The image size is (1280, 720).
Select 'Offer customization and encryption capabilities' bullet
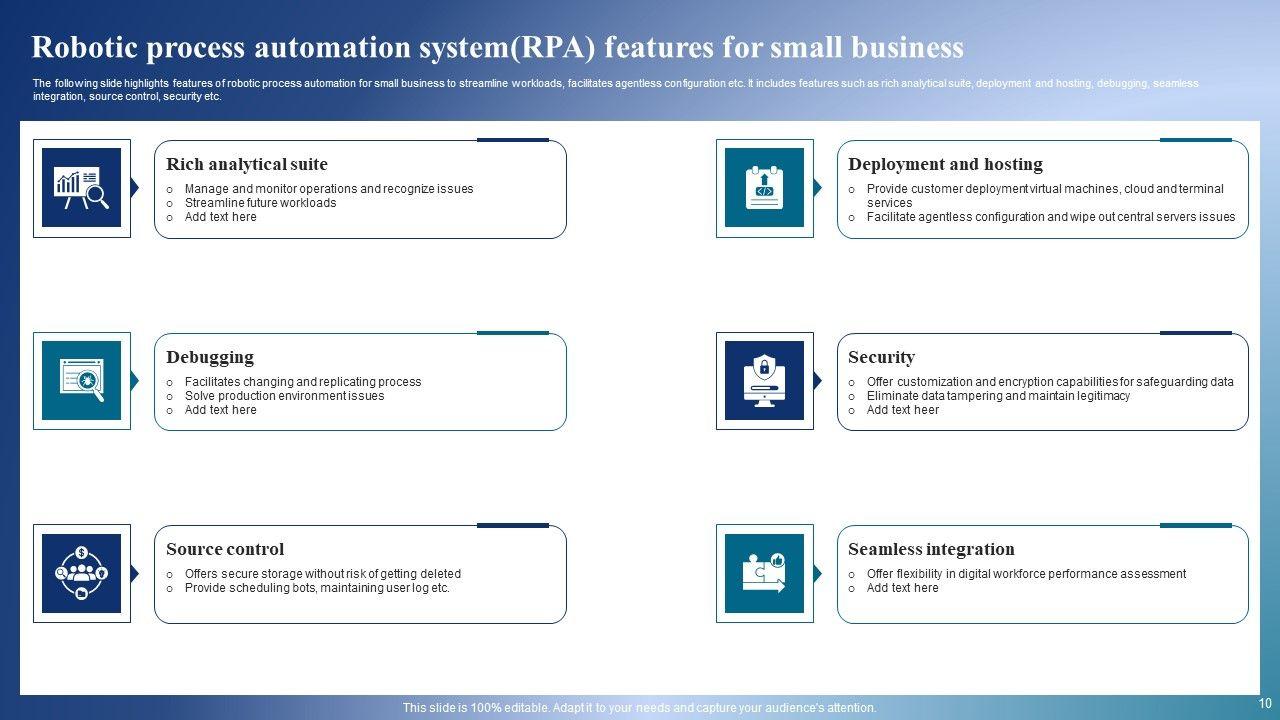coord(1050,382)
